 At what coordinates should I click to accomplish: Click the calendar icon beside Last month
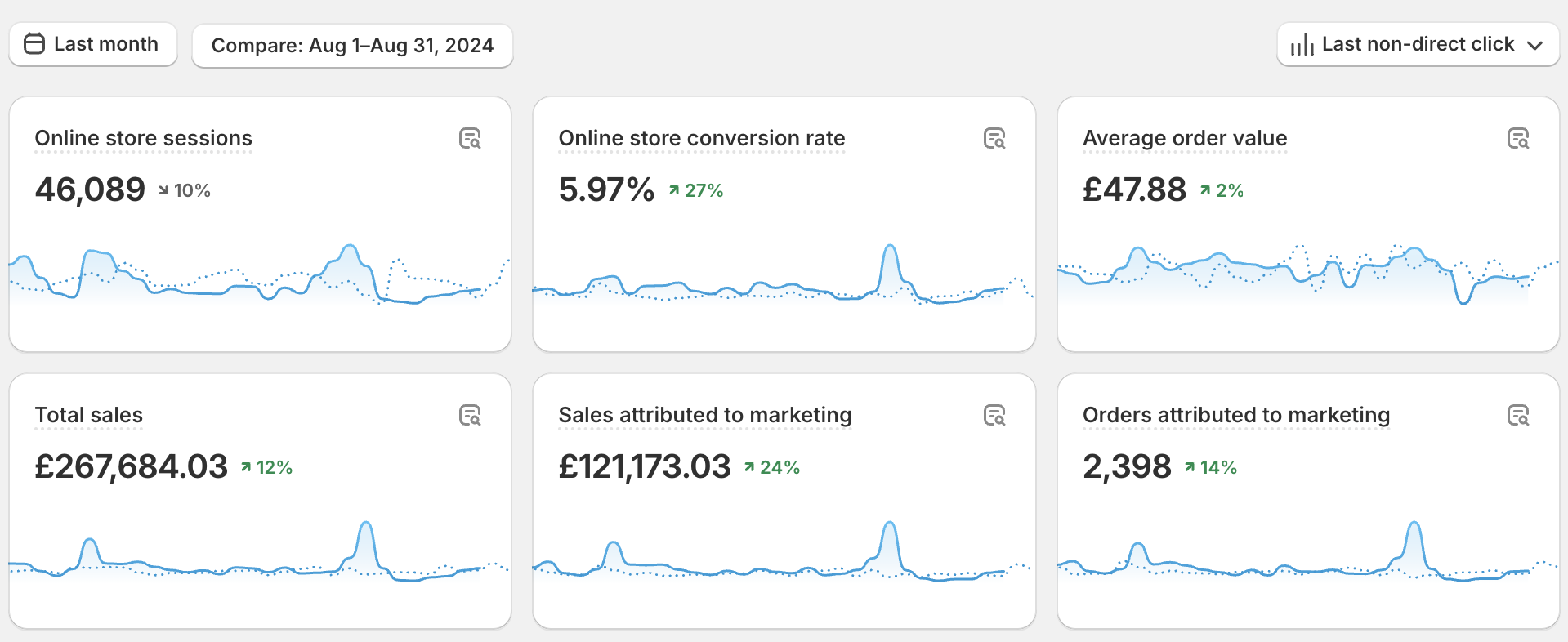tap(34, 44)
